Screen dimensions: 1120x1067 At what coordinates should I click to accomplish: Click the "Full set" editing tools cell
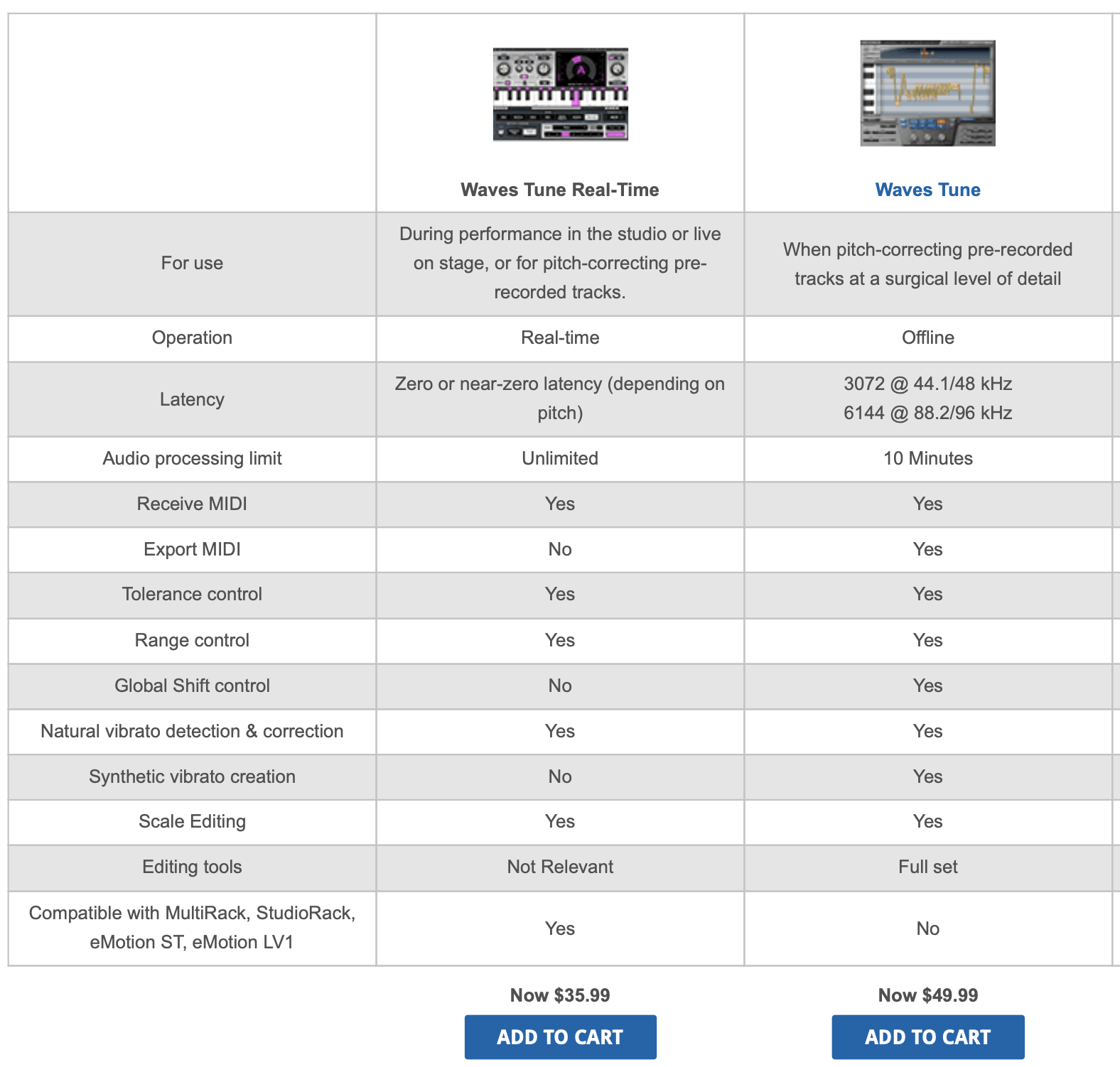coord(927,867)
